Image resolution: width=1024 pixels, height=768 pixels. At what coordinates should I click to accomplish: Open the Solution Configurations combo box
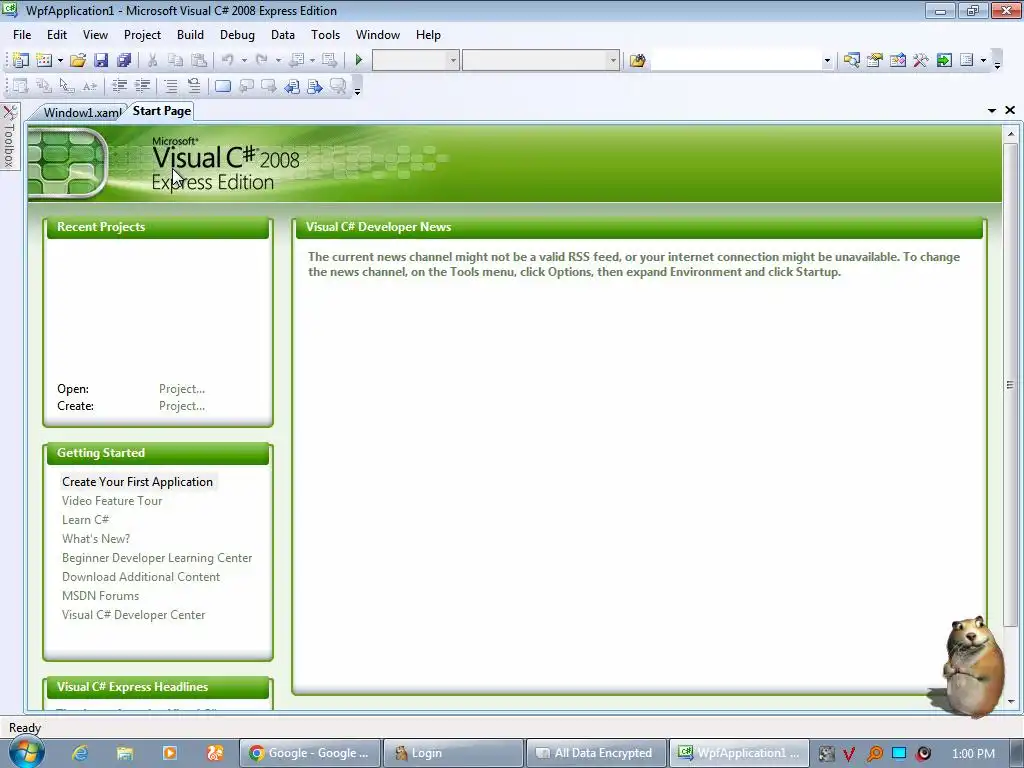[415, 60]
